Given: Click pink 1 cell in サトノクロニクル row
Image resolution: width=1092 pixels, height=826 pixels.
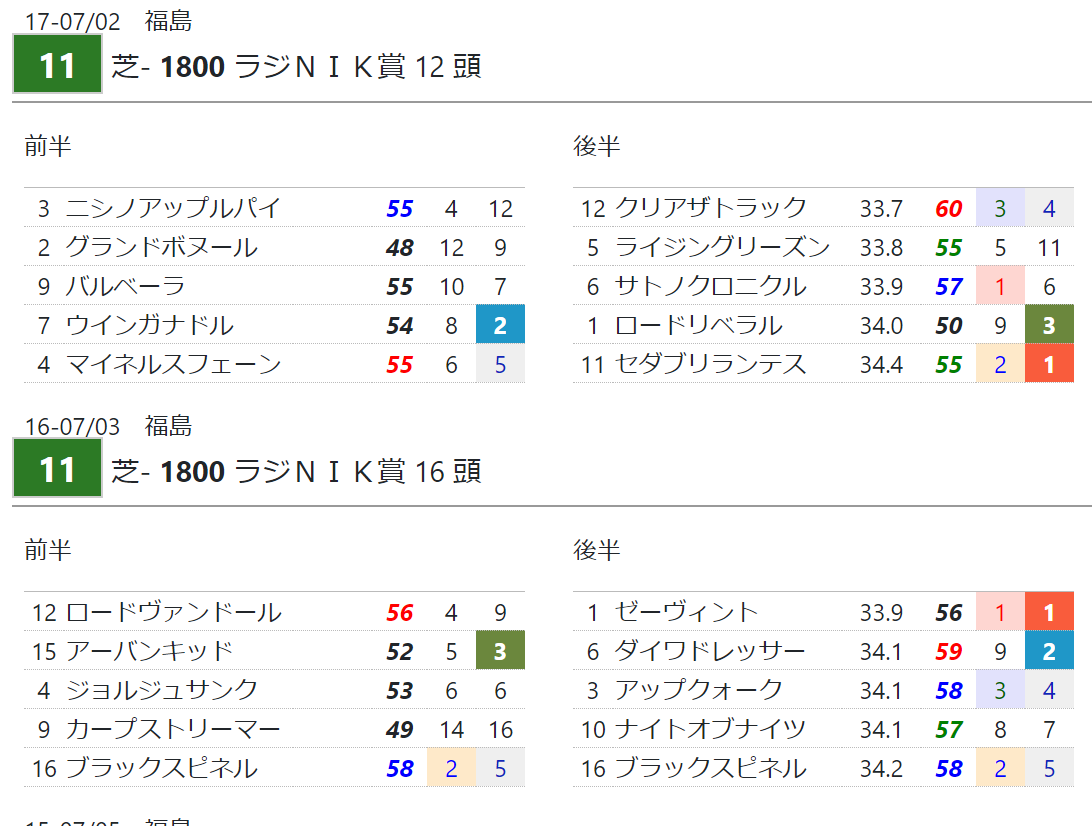Looking at the screenshot, I should [1000, 286].
